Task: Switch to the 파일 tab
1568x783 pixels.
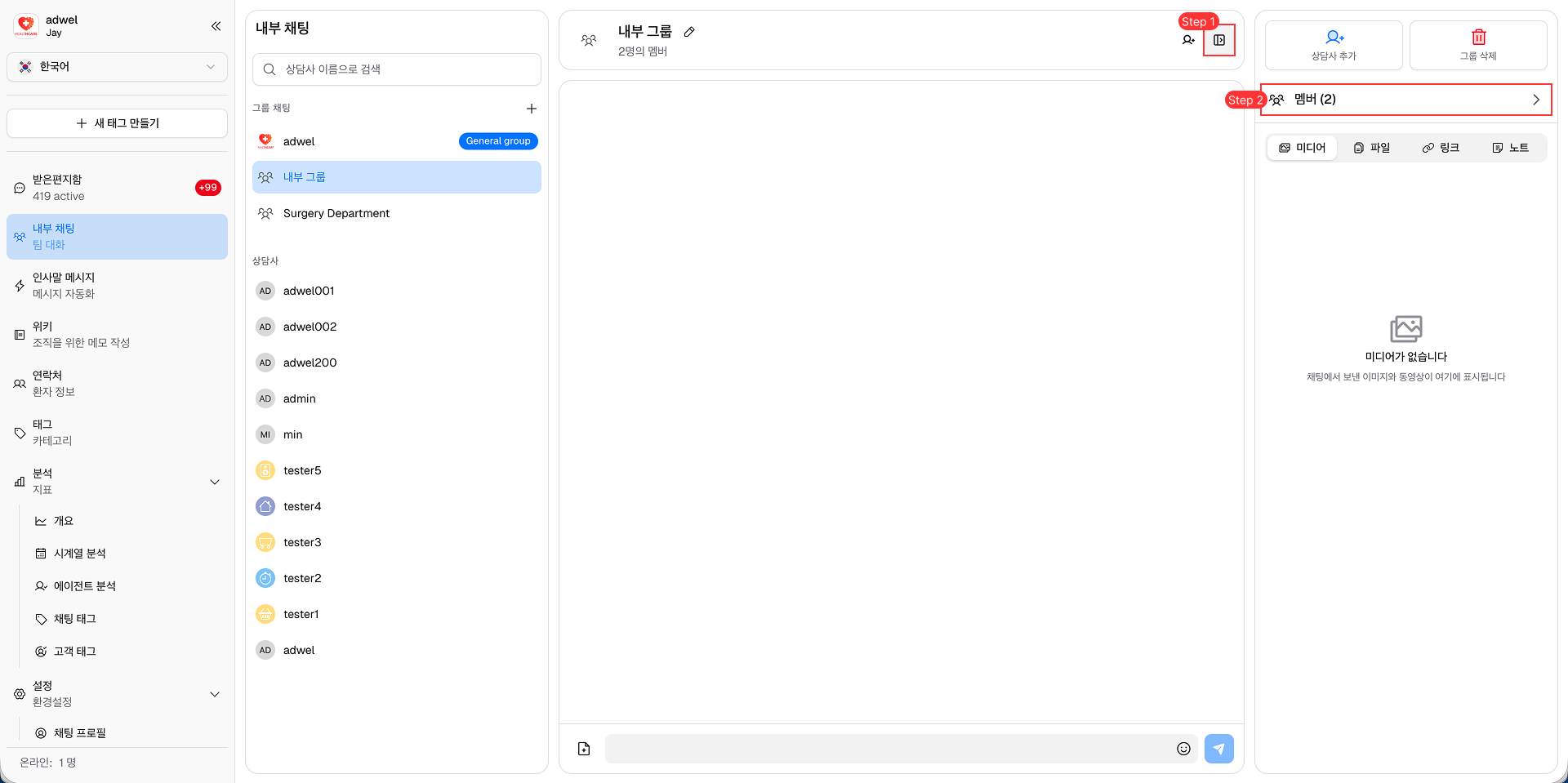Action: [x=1371, y=148]
